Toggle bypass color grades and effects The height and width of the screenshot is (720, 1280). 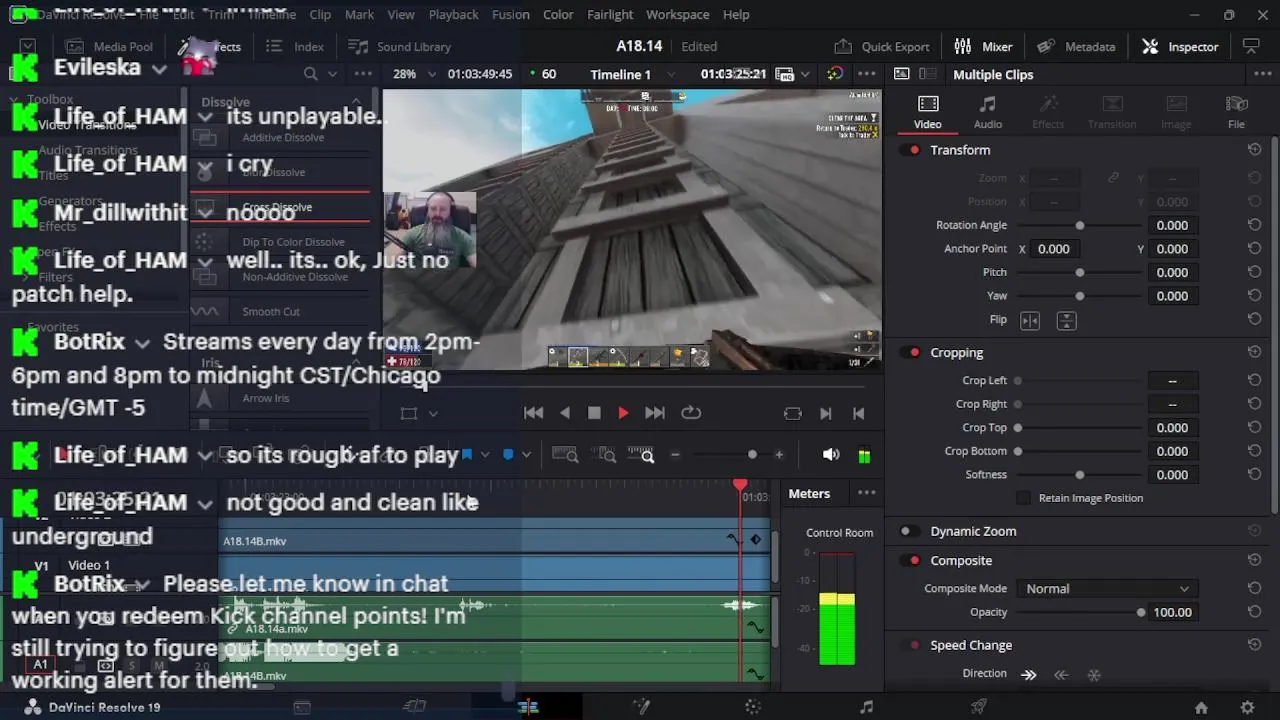pyautogui.click(x=835, y=74)
